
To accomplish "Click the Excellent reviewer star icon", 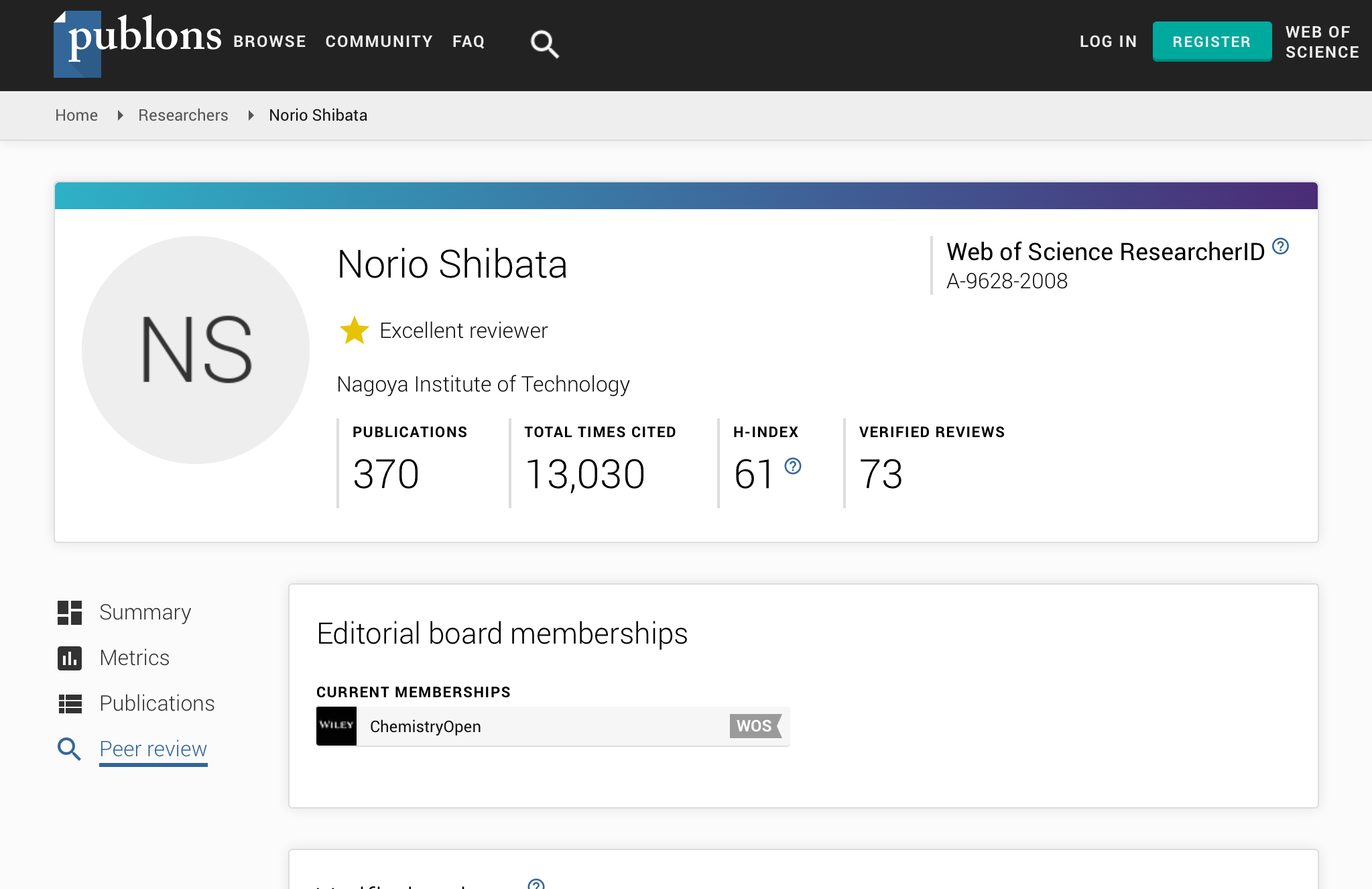I will pos(354,330).
